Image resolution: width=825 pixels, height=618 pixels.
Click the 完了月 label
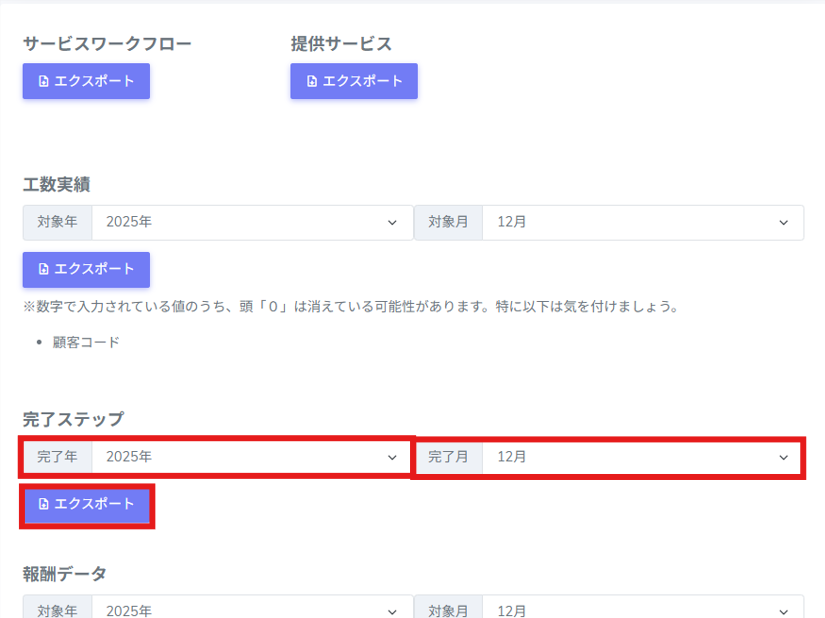(x=448, y=457)
